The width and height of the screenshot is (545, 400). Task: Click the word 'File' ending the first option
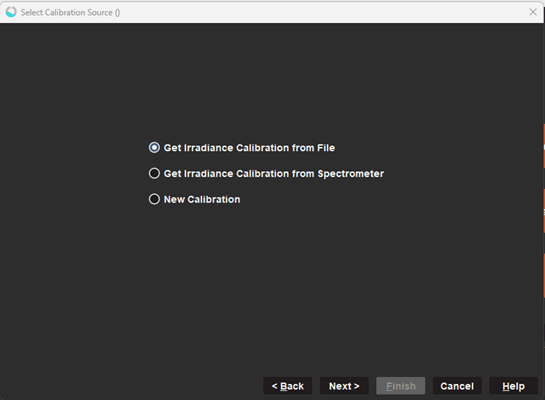[x=326, y=148]
